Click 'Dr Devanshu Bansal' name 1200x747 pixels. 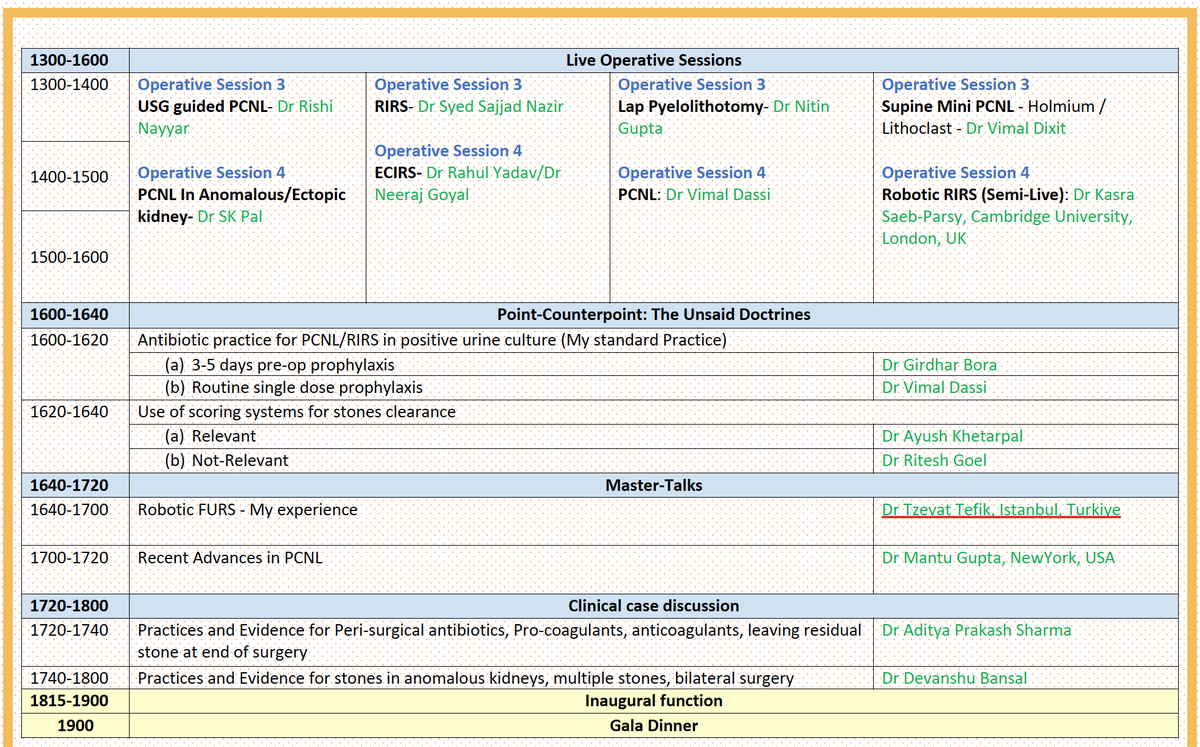coord(954,678)
